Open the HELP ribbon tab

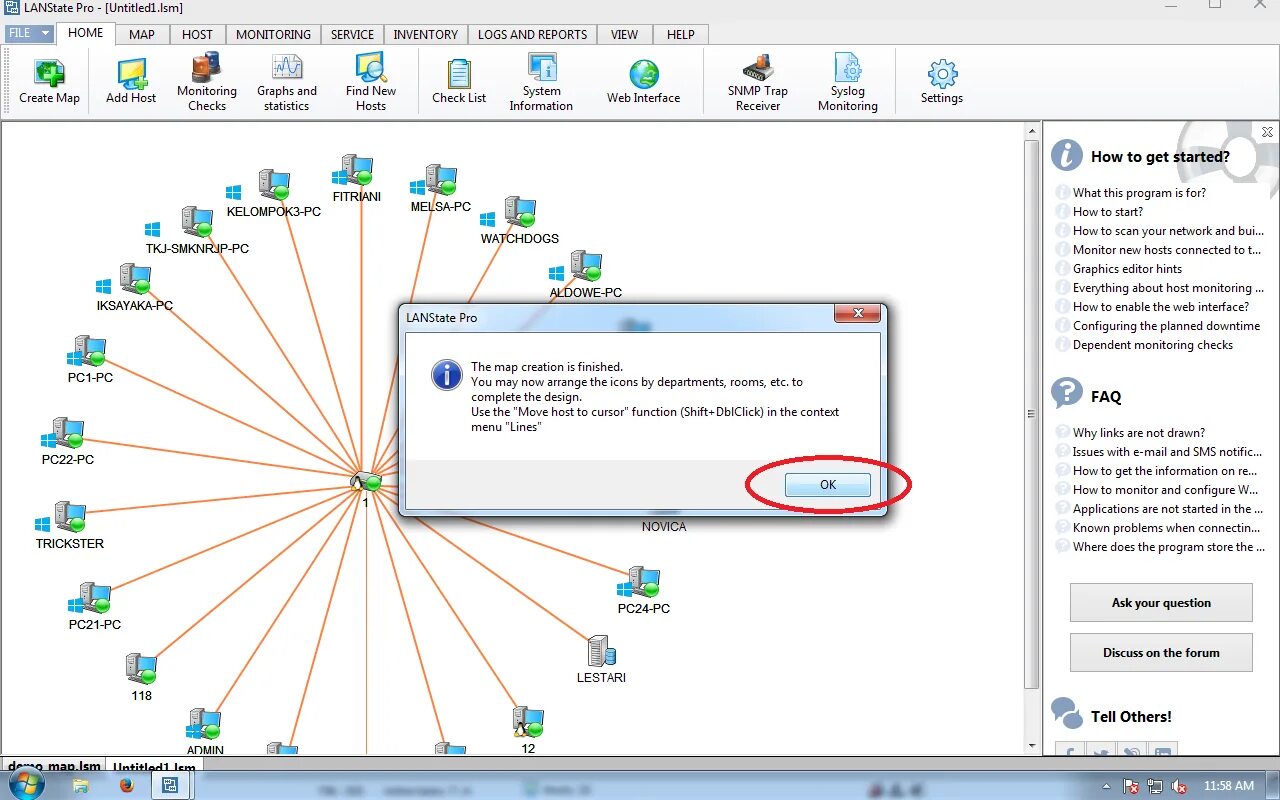(x=680, y=34)
